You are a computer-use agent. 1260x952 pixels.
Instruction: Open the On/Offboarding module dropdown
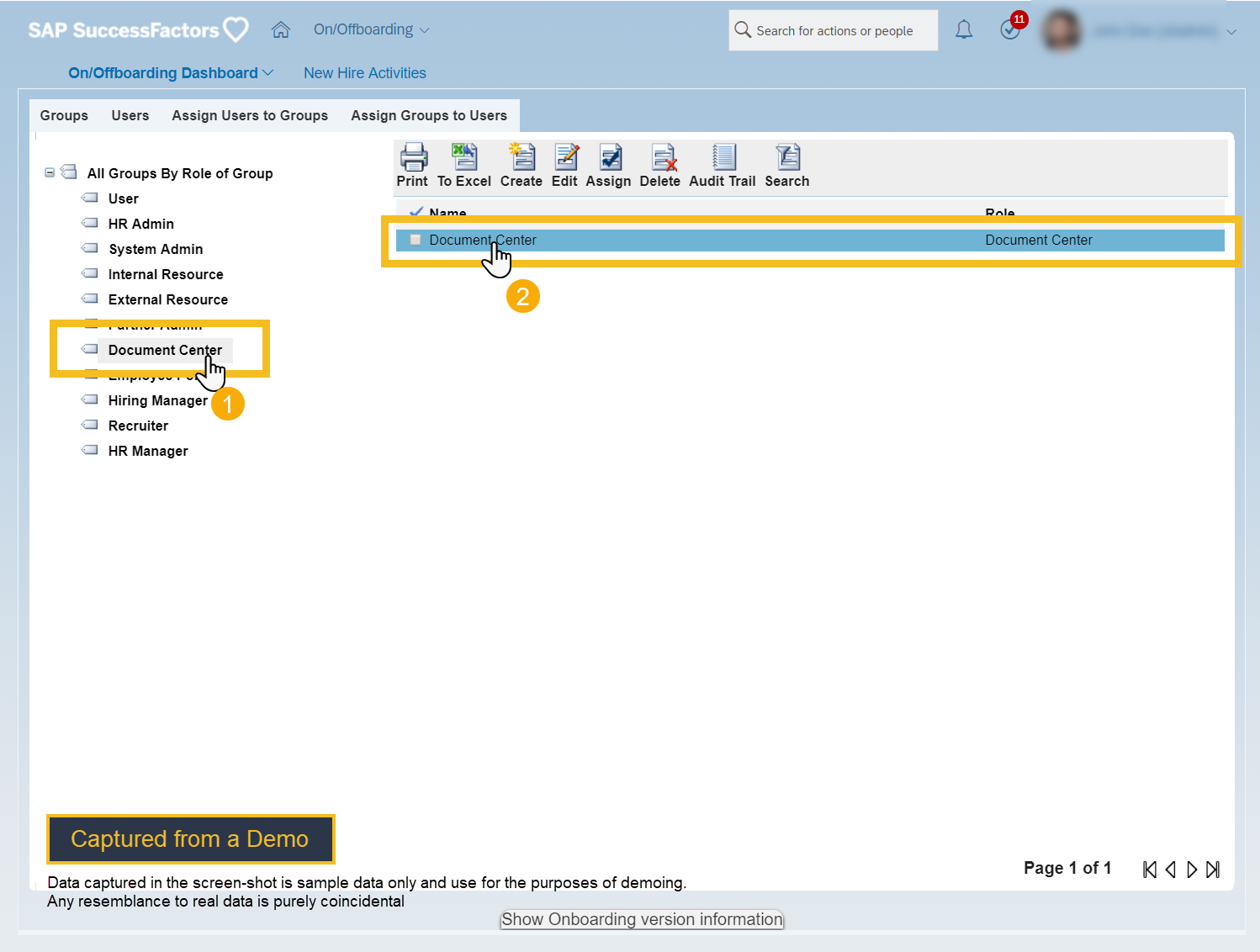click(371, 29)
